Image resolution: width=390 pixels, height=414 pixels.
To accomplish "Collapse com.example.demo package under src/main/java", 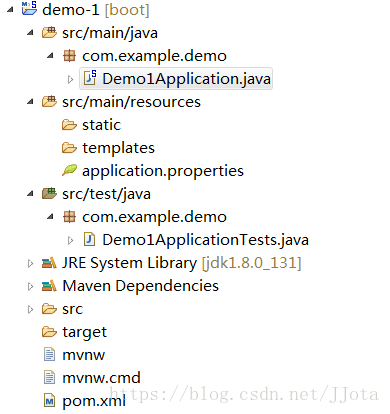I will tap(50, 56).
